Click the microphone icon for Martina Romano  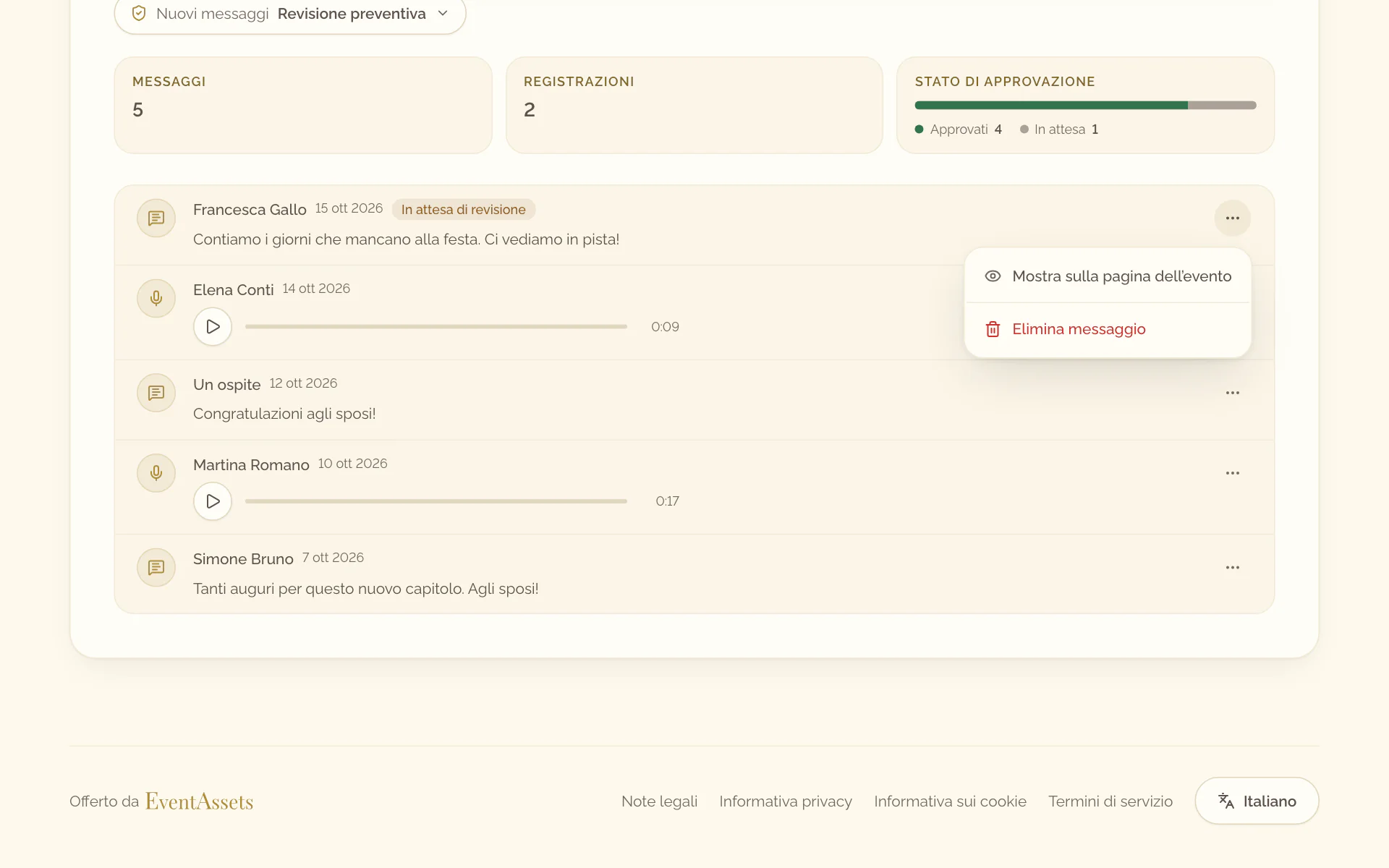click(156, 473)
